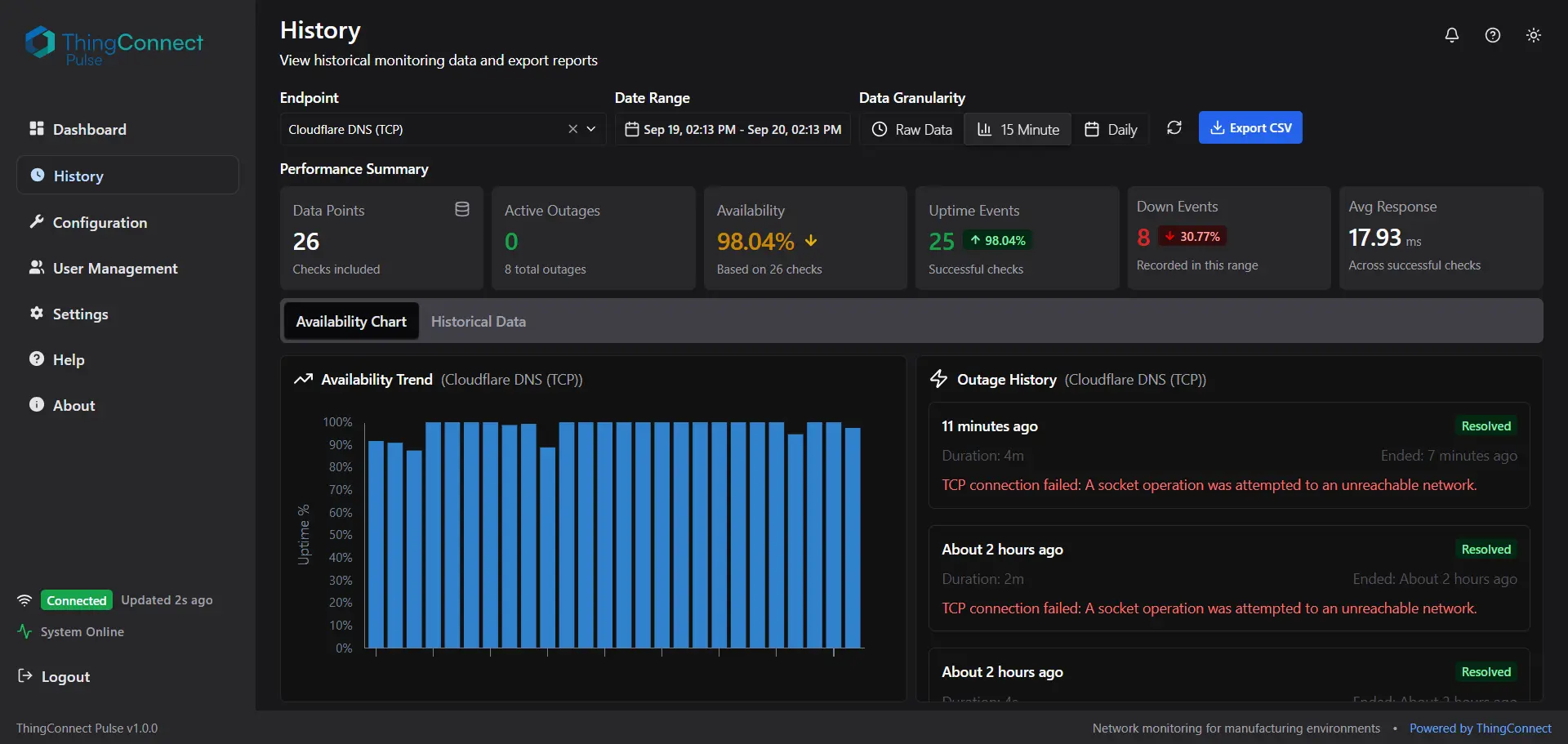1568x744 pixels.
Task: Export report with Export CSV button
Action: [x=1249, y=128]
